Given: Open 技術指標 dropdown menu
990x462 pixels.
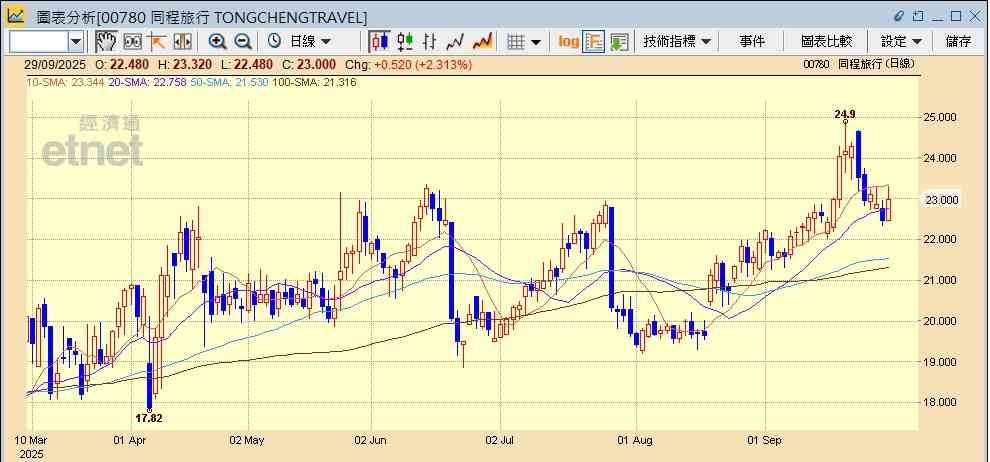Looking at the screenshot, I should tap(677, 42).
